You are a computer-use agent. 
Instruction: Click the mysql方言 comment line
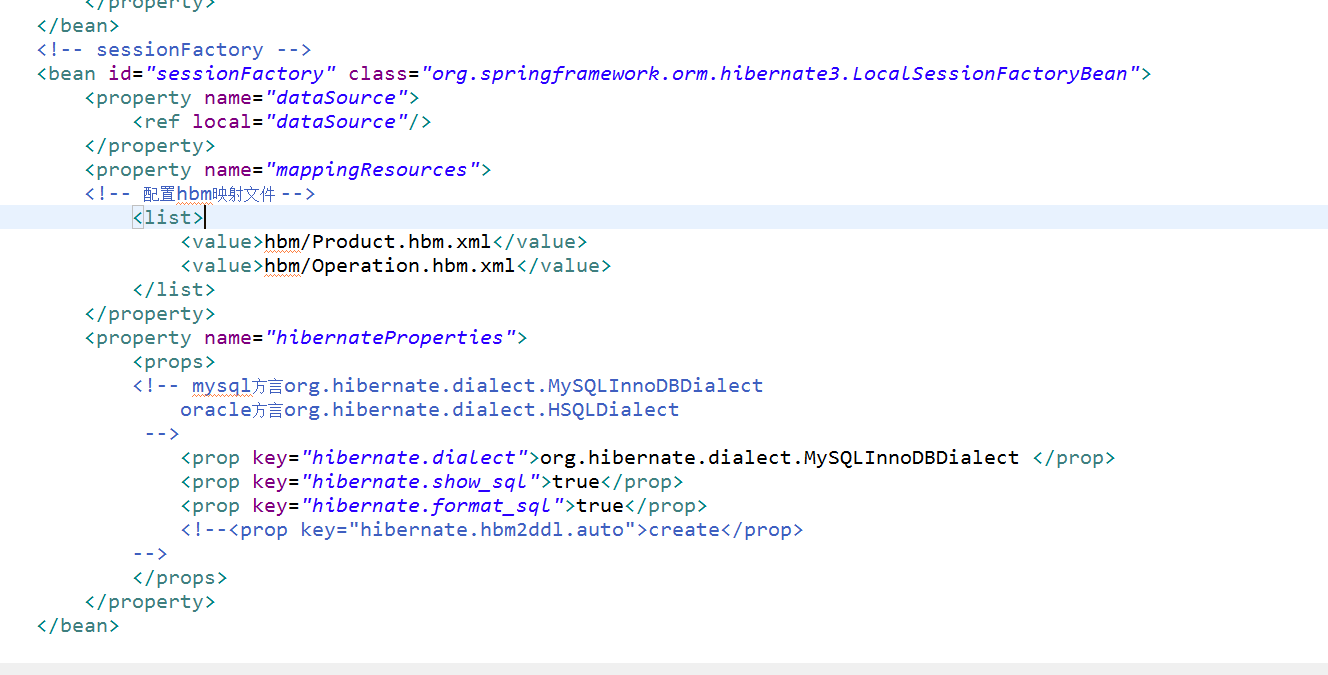click(x=448, y=385)
